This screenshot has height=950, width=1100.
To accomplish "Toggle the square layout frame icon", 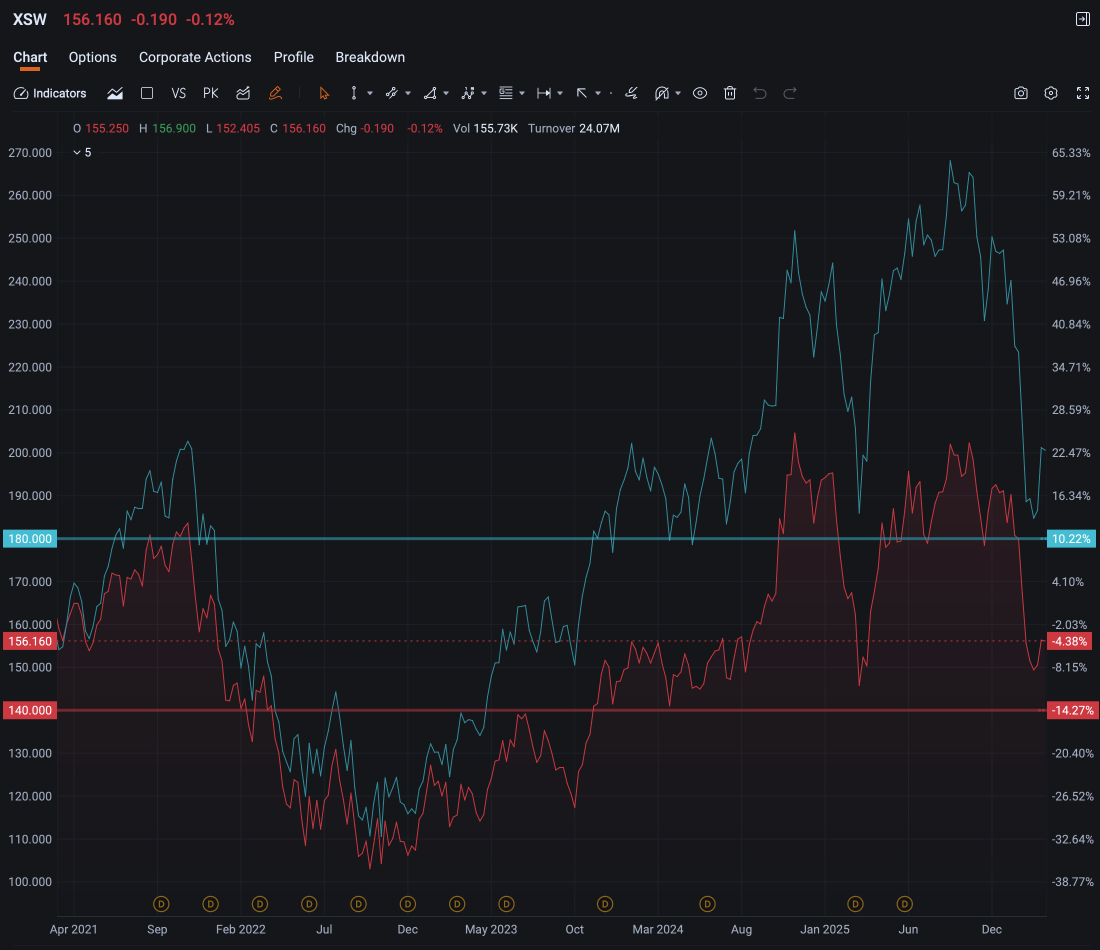I will tap(147, 93).
